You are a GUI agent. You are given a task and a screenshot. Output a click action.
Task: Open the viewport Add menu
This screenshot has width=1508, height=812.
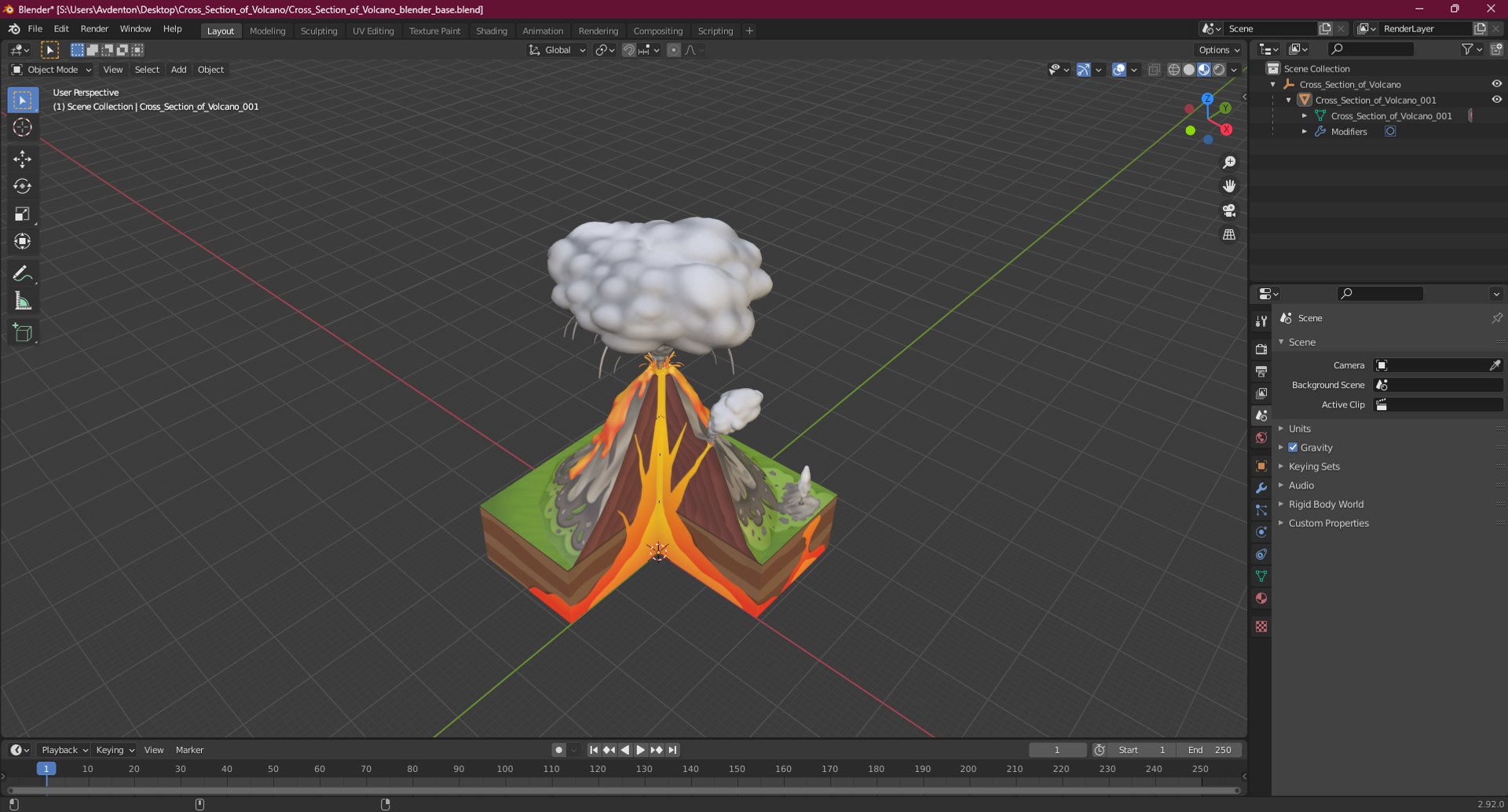(x=179, y=70)
